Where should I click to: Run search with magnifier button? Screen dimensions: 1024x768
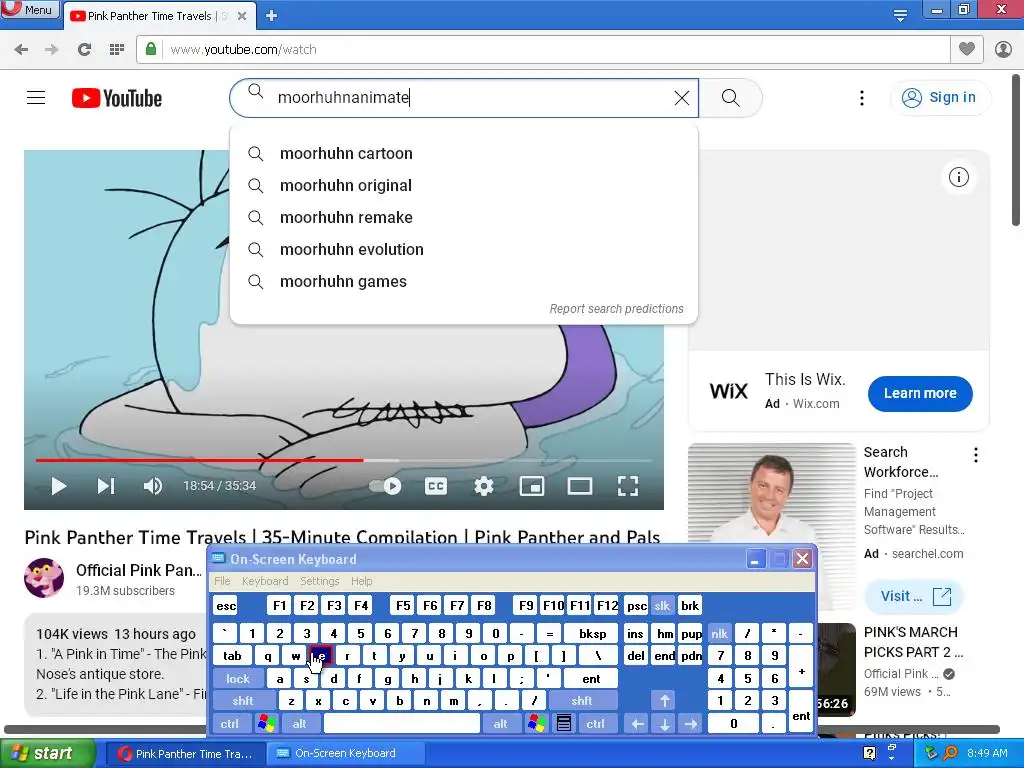point(731,98)
